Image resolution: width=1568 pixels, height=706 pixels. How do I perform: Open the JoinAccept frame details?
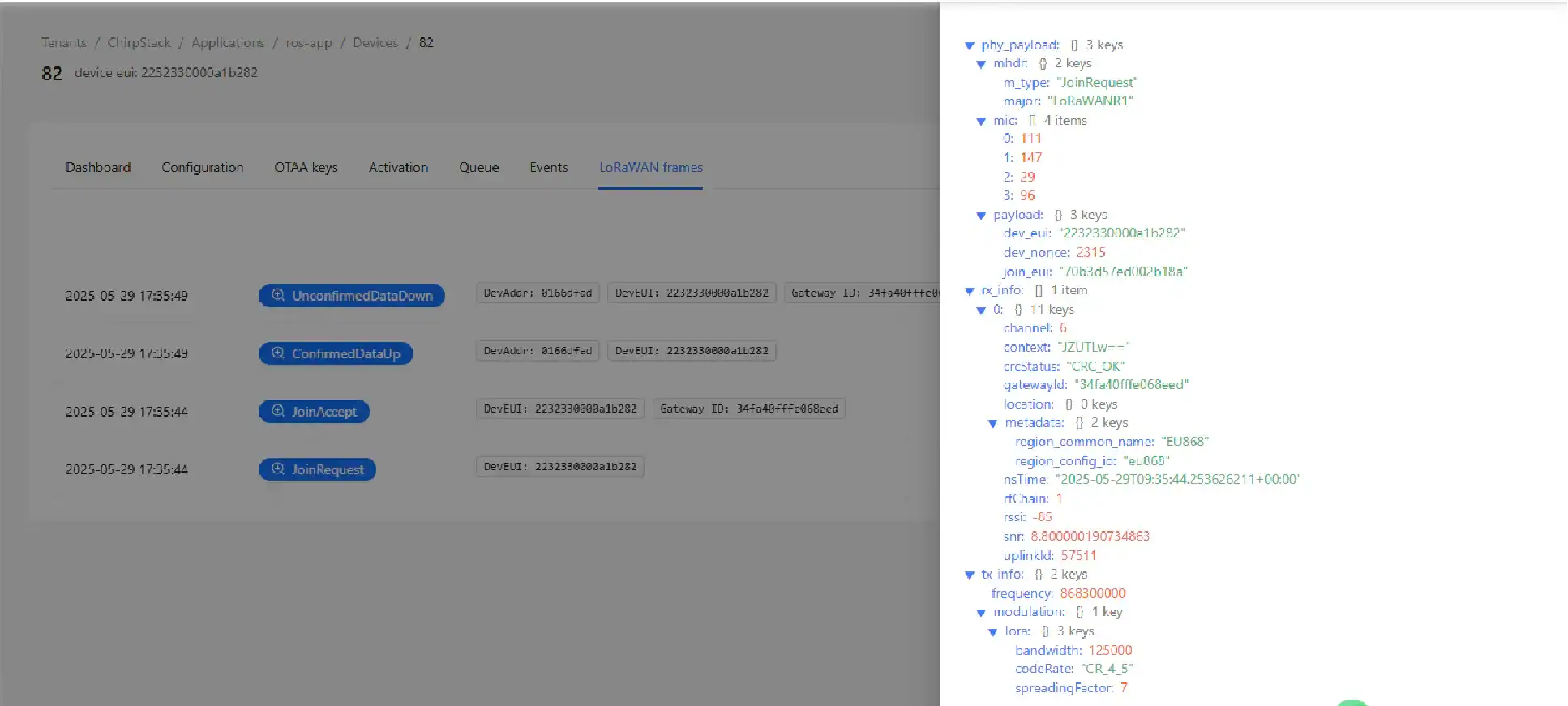tap(314, 412)
